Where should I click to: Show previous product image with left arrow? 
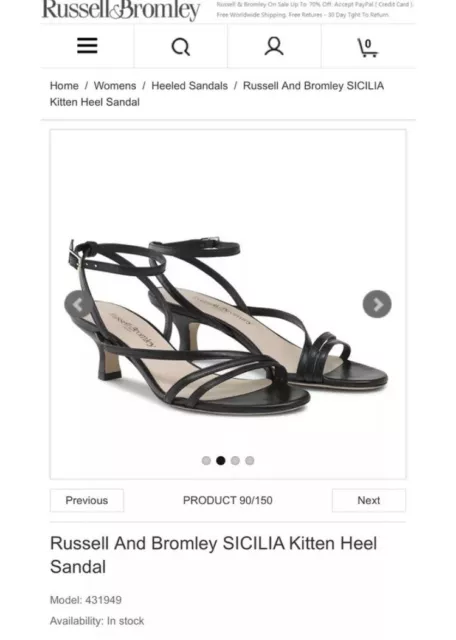[x=78, y=304]
